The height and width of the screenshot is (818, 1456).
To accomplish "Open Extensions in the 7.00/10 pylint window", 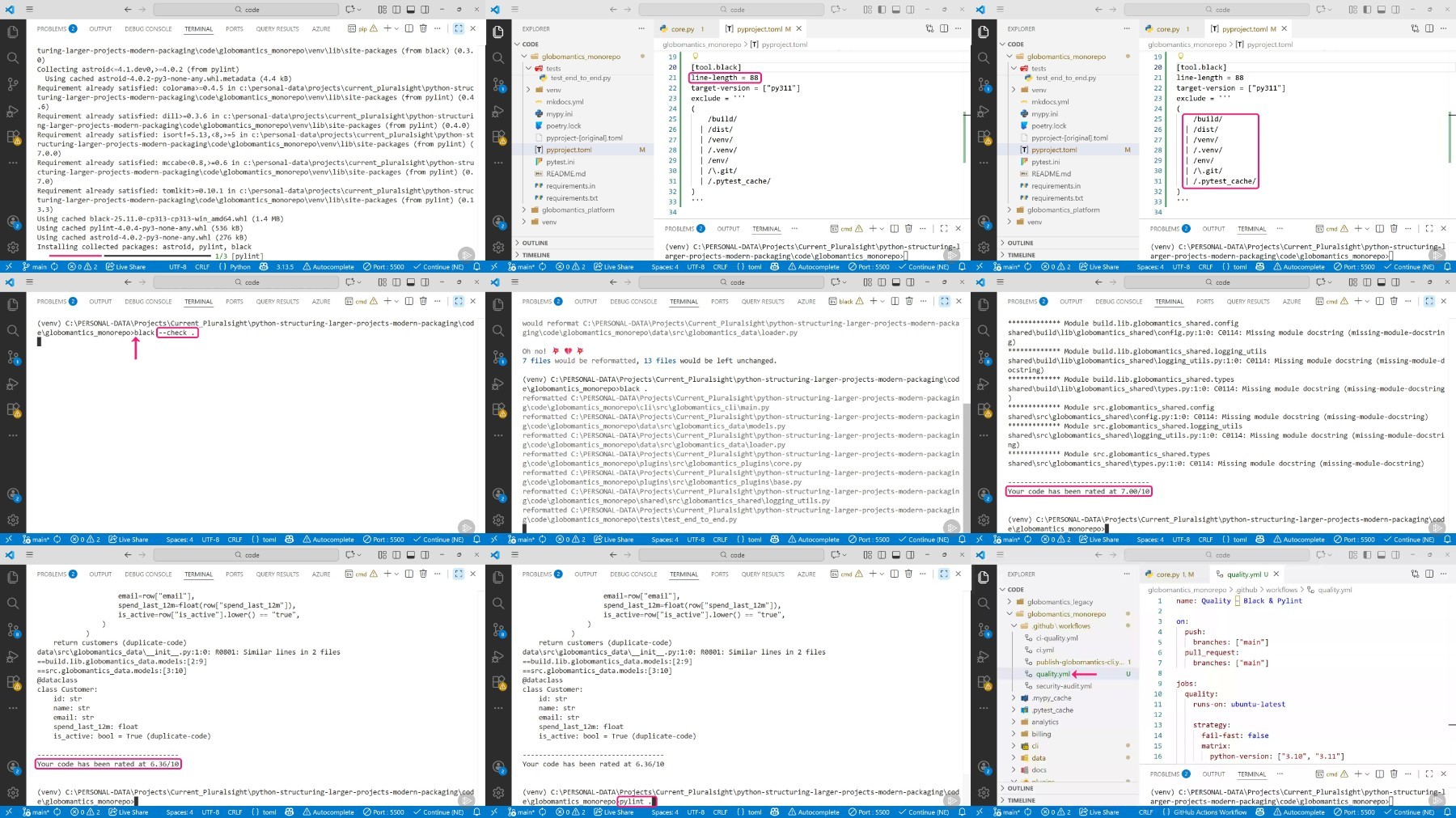I will tap(984, 409).
